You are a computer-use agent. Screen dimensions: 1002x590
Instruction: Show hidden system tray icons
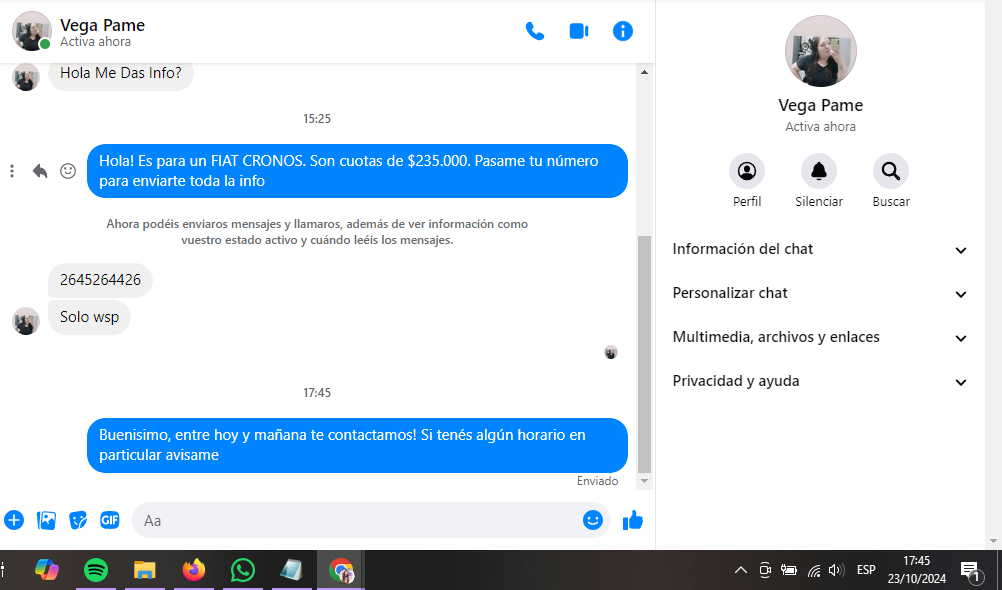click(x=741, y=570)
